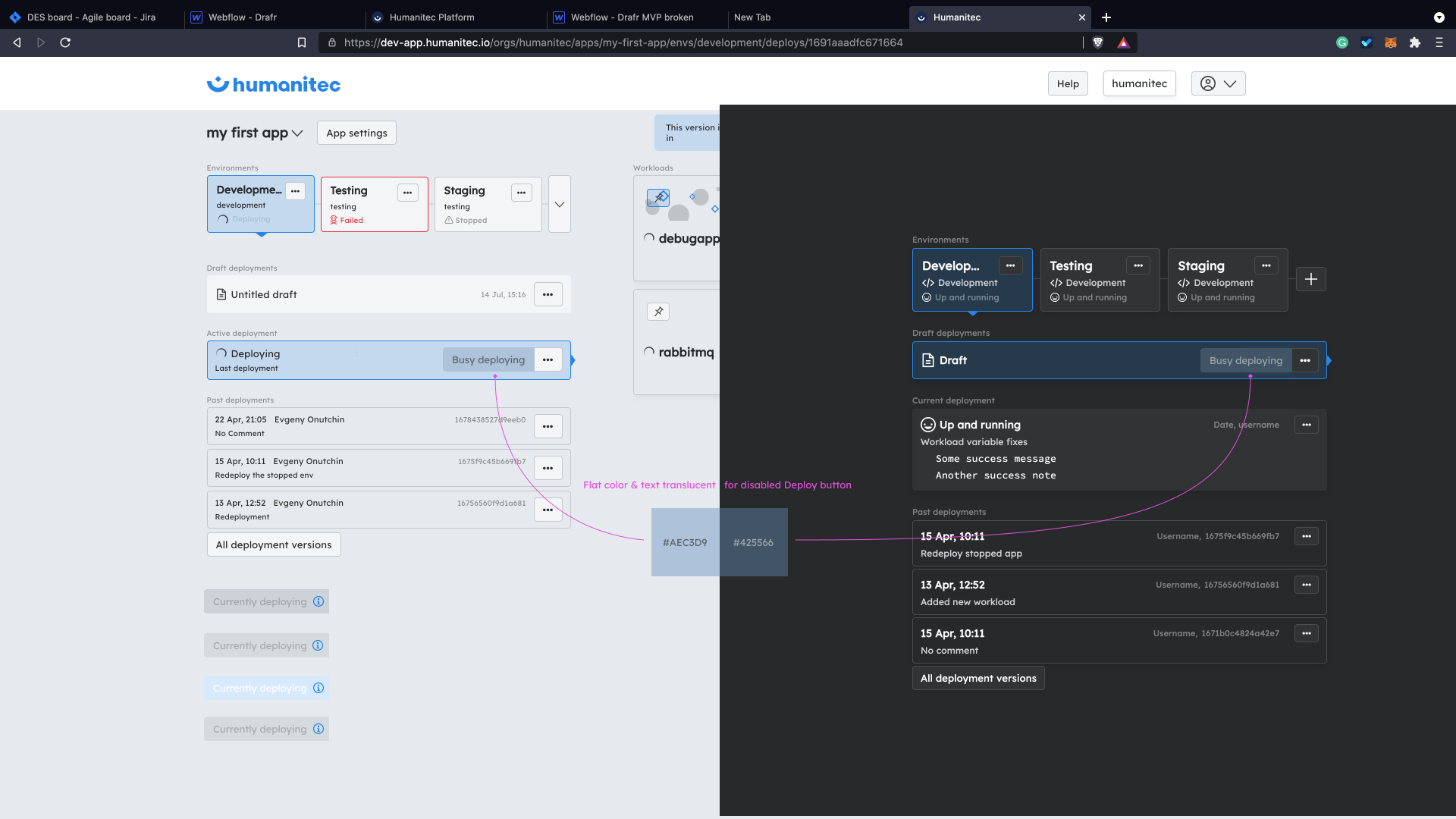Bookmark page using address bar bookmark icon
Image resolution: width=1456 pixels, height=819 pixels.
tap(302, 42)
